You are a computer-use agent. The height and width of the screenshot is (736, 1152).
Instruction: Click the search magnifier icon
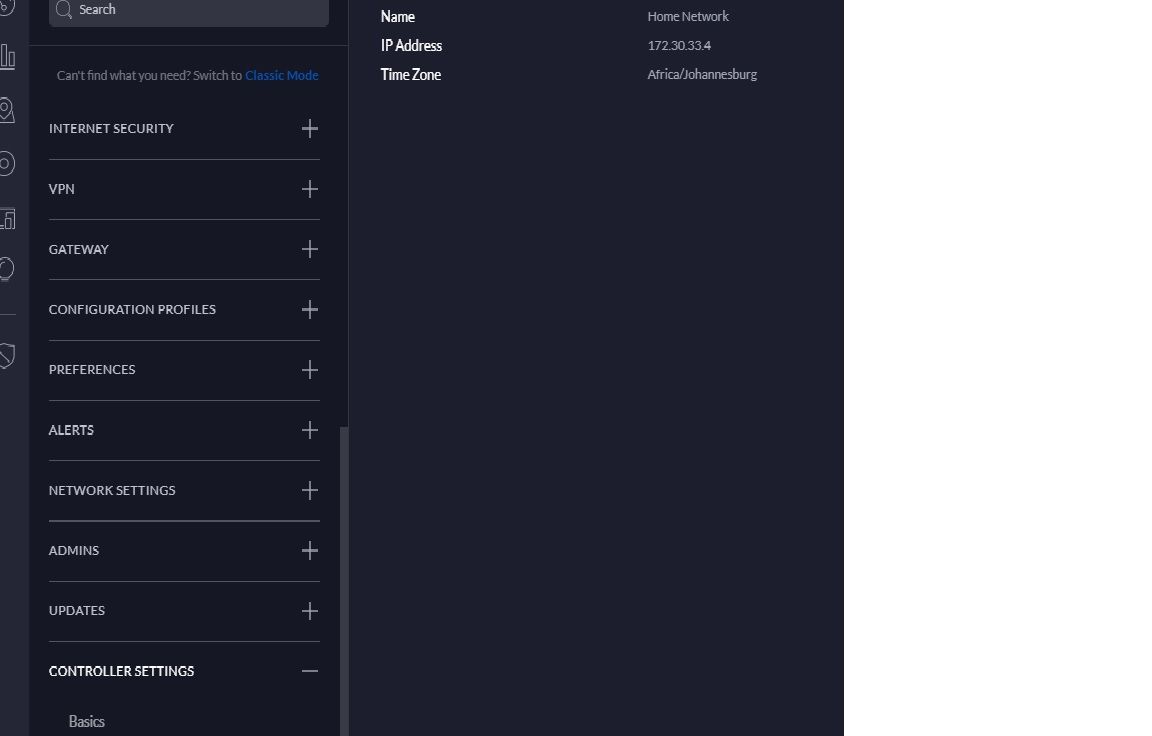(x=64, y=10)
